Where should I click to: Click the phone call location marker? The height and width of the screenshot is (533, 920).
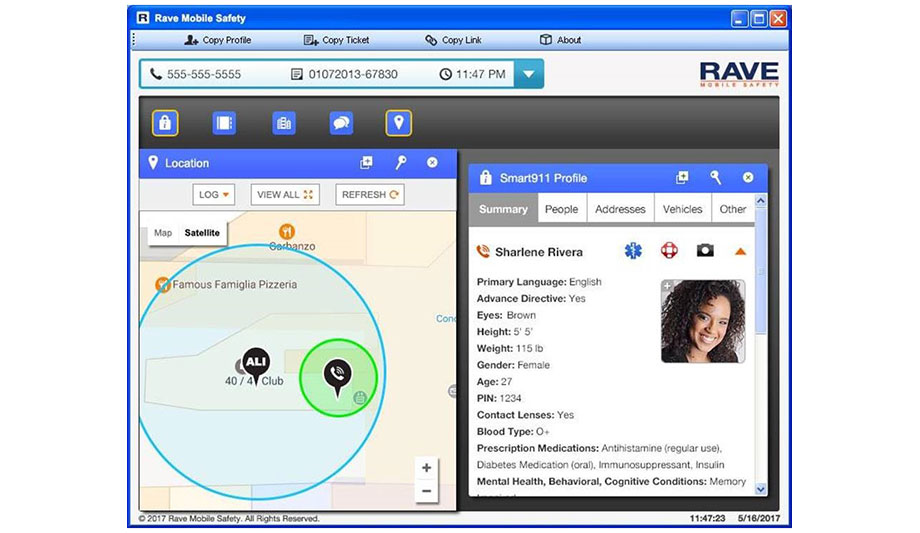[337, 378]
